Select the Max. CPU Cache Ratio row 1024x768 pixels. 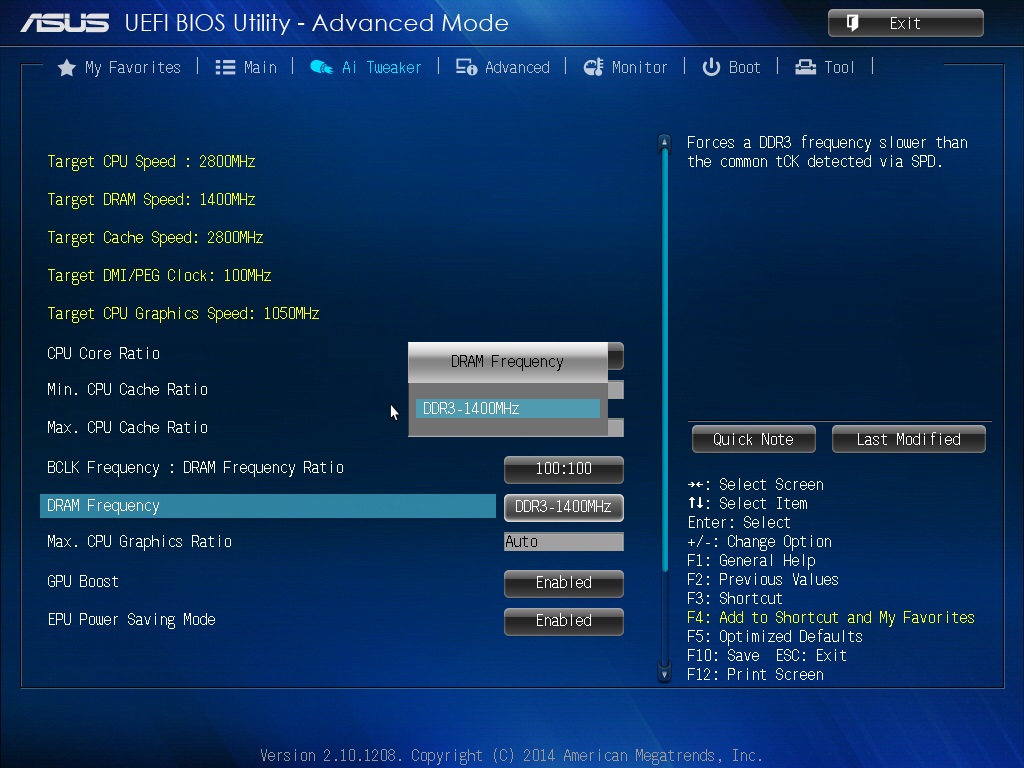click(127, 428)
